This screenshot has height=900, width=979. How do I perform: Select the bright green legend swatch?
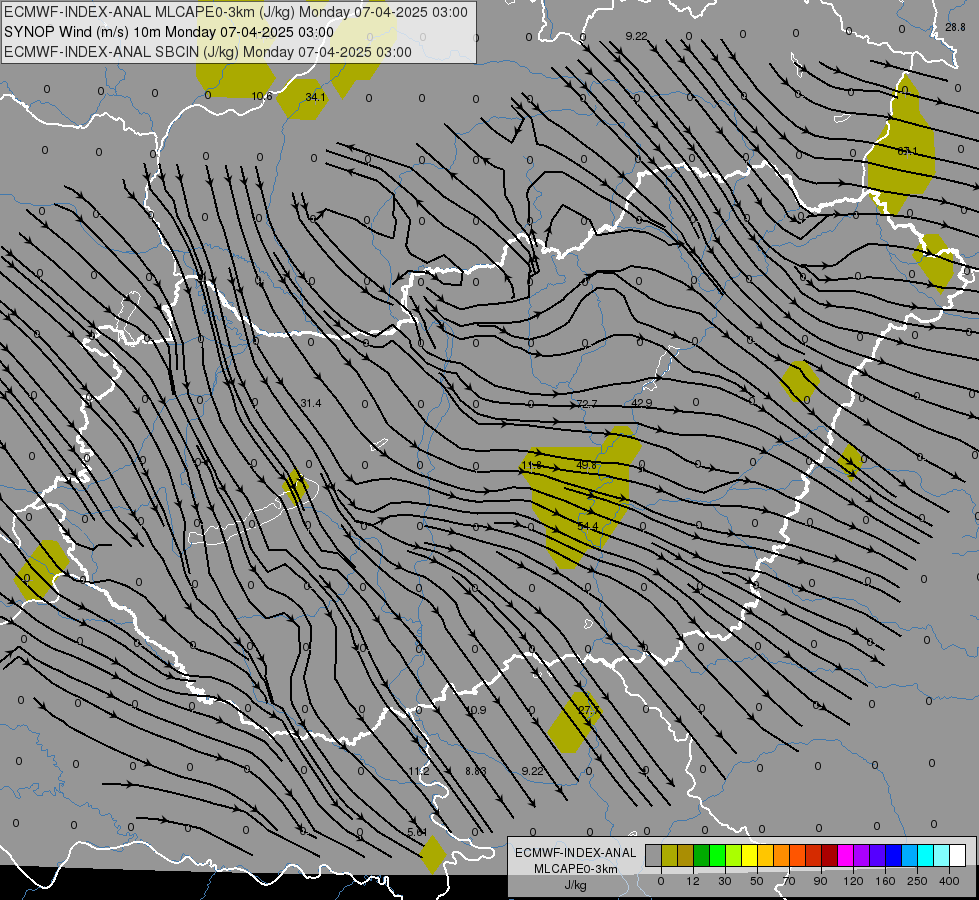(718, 855)
